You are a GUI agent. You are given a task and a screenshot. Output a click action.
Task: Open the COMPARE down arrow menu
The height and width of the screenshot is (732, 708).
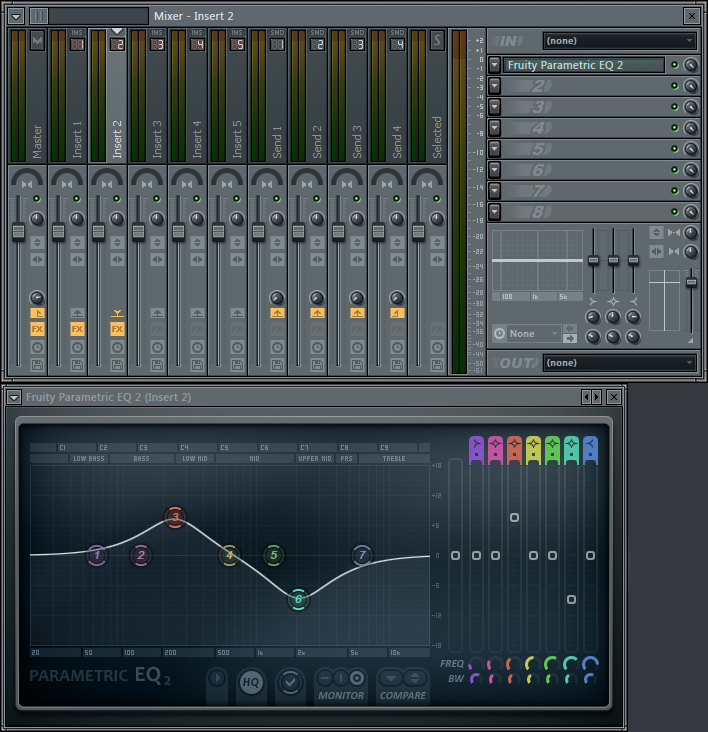391,677
